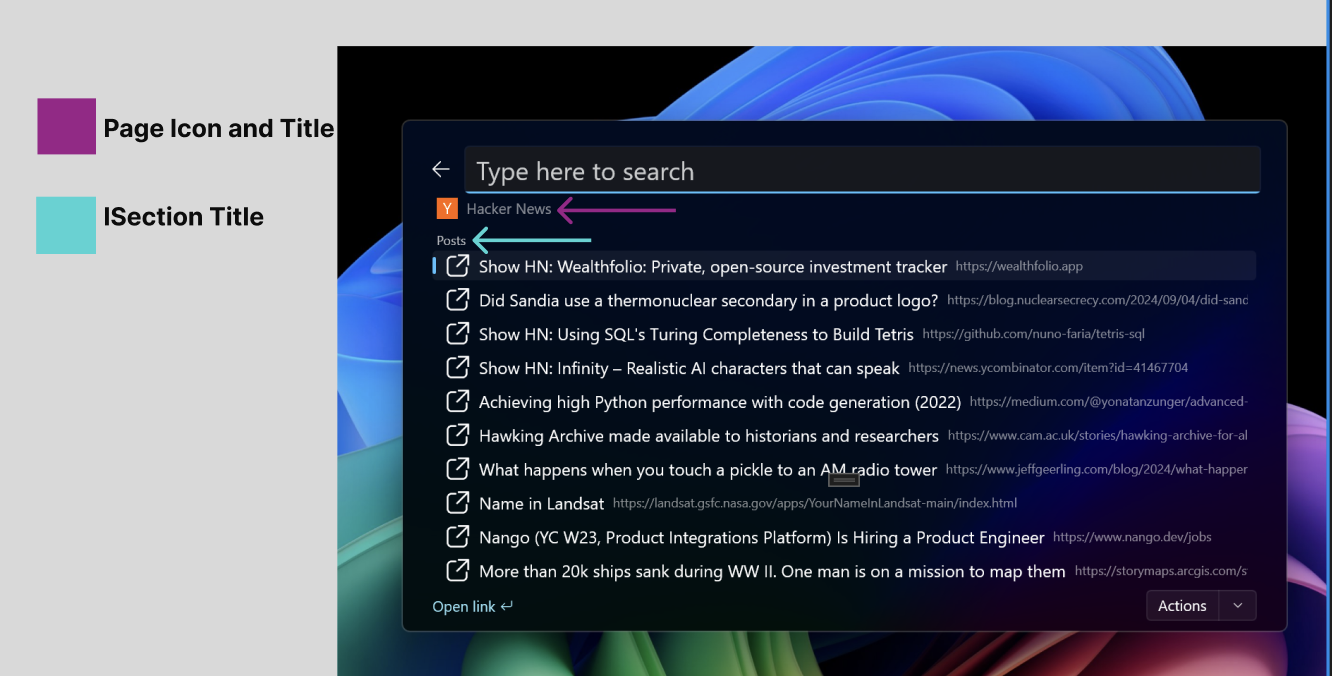
Task: Click the purple Page Icon and Title swatch
Action: click(66, 126)
